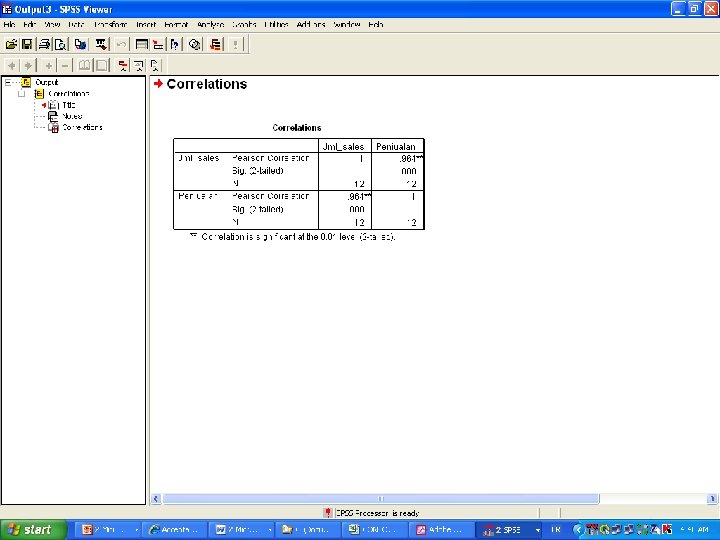This screenshot has width=720, height=540.
Task: Click the horizontal scrollbar left arrow
Action: click(156, 499)
